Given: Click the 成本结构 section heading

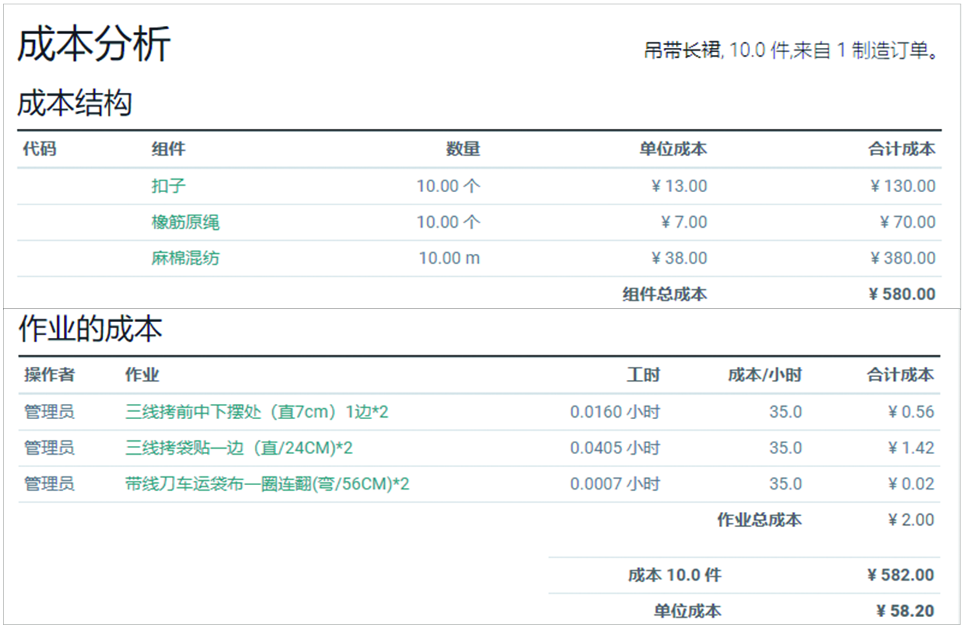Looking at the screenshot, I should (75, 102).
